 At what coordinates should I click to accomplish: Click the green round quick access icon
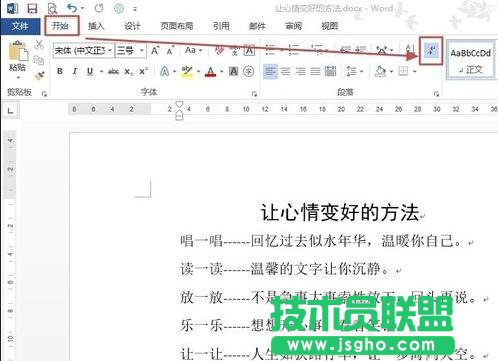119,9
